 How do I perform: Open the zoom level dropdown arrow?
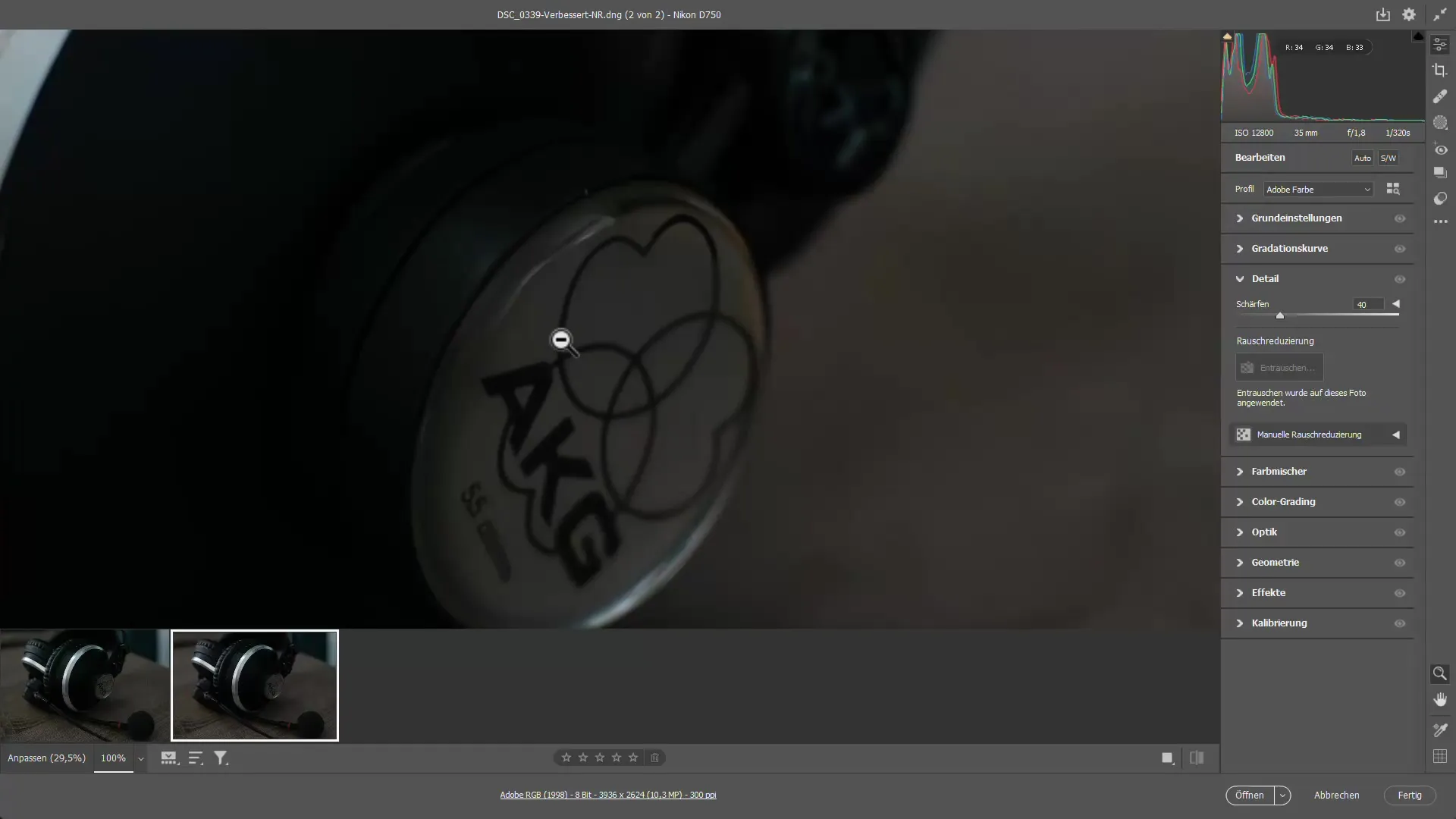[x=140, y=758]
